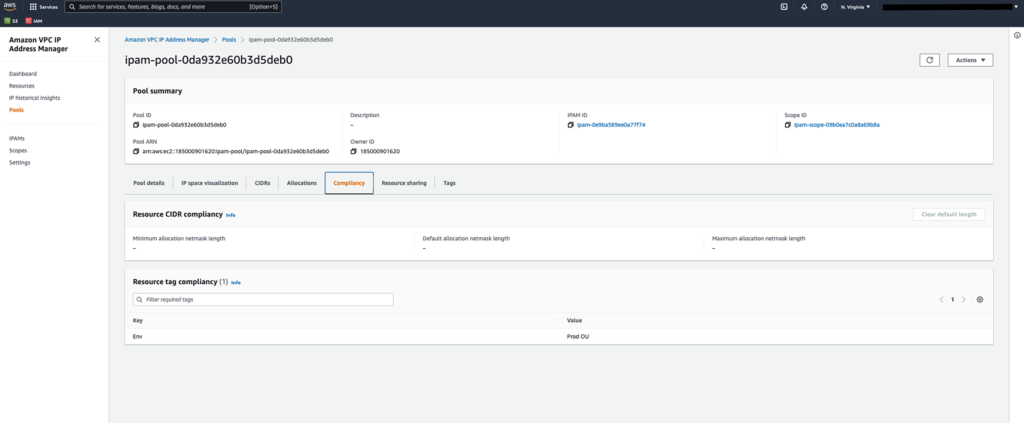
Task: Open the IAM shortcut in favorites bar
Action: click(33, 21)
